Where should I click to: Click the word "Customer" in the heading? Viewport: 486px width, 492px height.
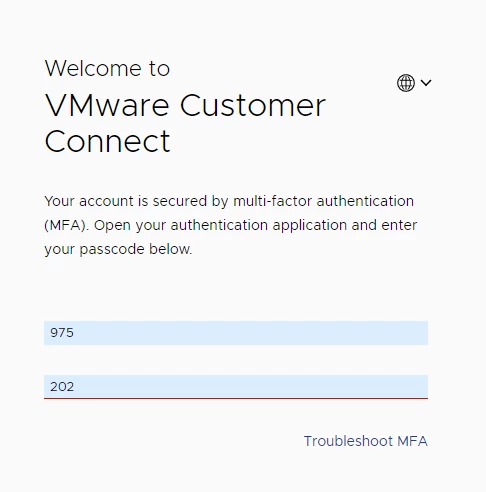click(253, 105)
